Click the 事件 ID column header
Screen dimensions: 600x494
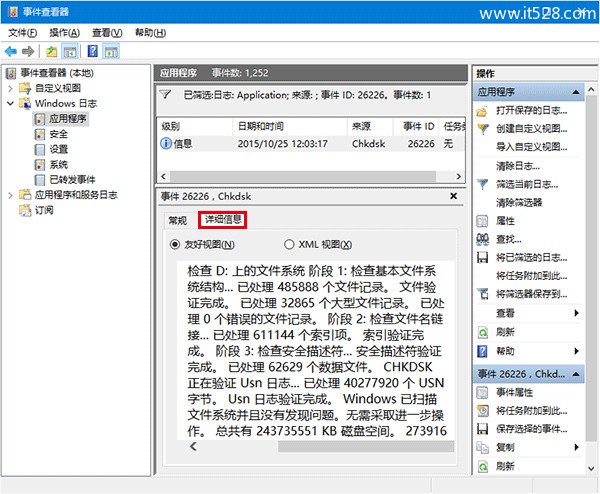click(x=415, y=126)
